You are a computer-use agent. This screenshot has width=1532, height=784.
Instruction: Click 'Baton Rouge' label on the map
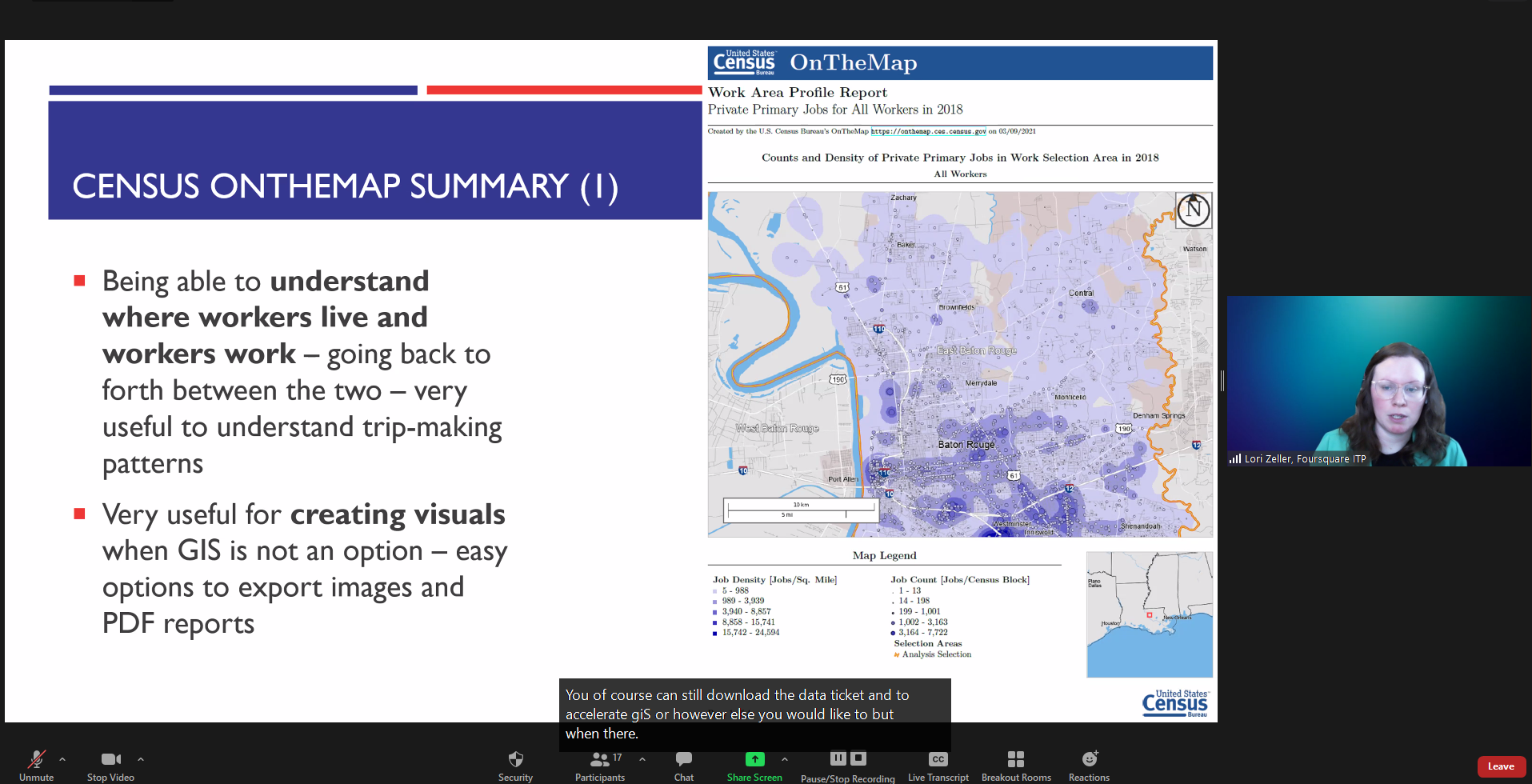[966, 444]
